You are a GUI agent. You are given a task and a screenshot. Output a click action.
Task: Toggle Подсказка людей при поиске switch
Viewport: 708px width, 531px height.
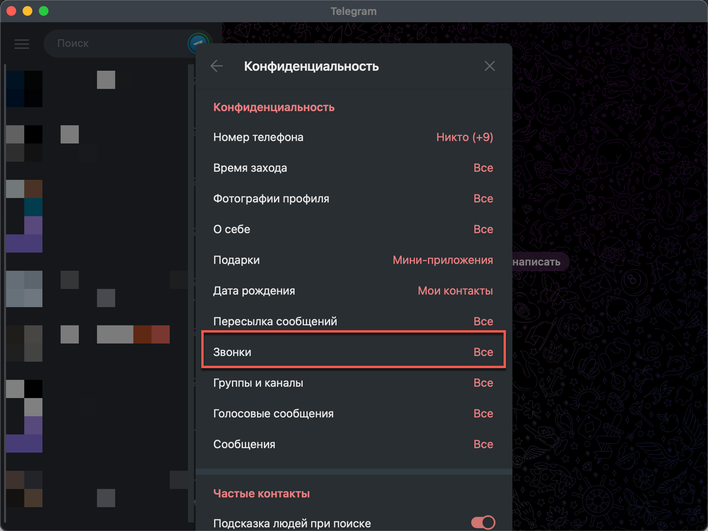click(483, 523)
